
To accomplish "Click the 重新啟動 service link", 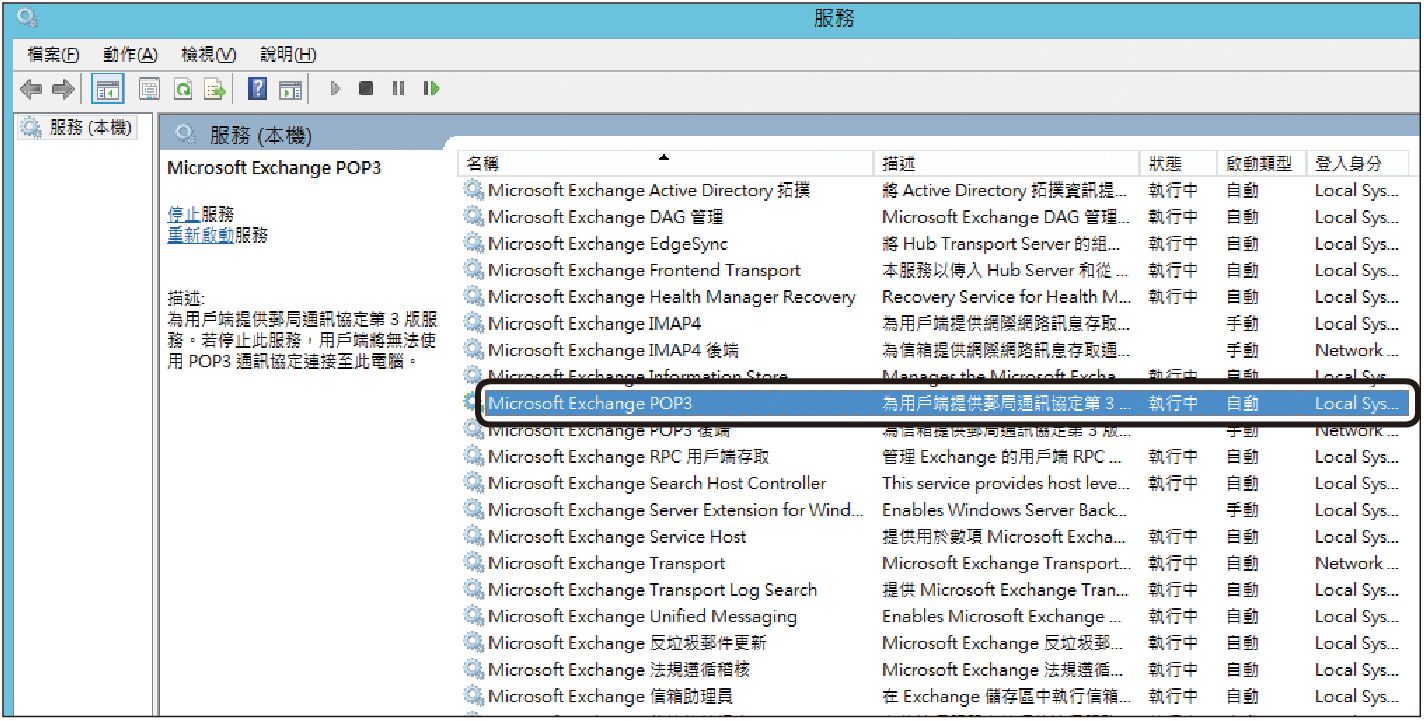I will [201, 235].
